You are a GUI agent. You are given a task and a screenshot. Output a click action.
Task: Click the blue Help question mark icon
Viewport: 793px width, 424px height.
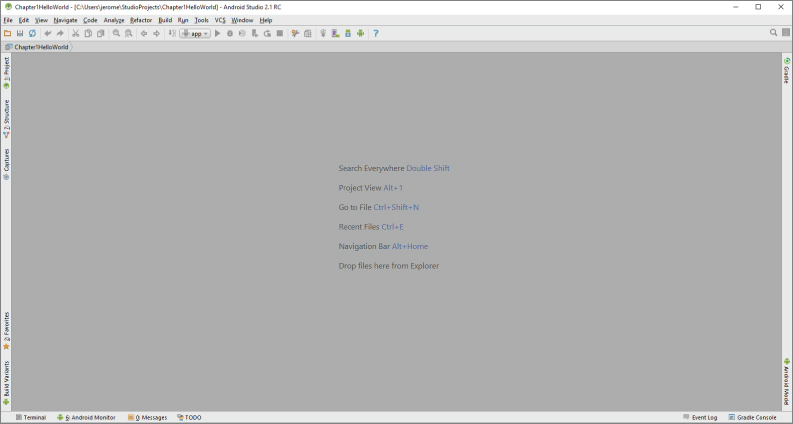pyautogui.click(x=376, y=33)
